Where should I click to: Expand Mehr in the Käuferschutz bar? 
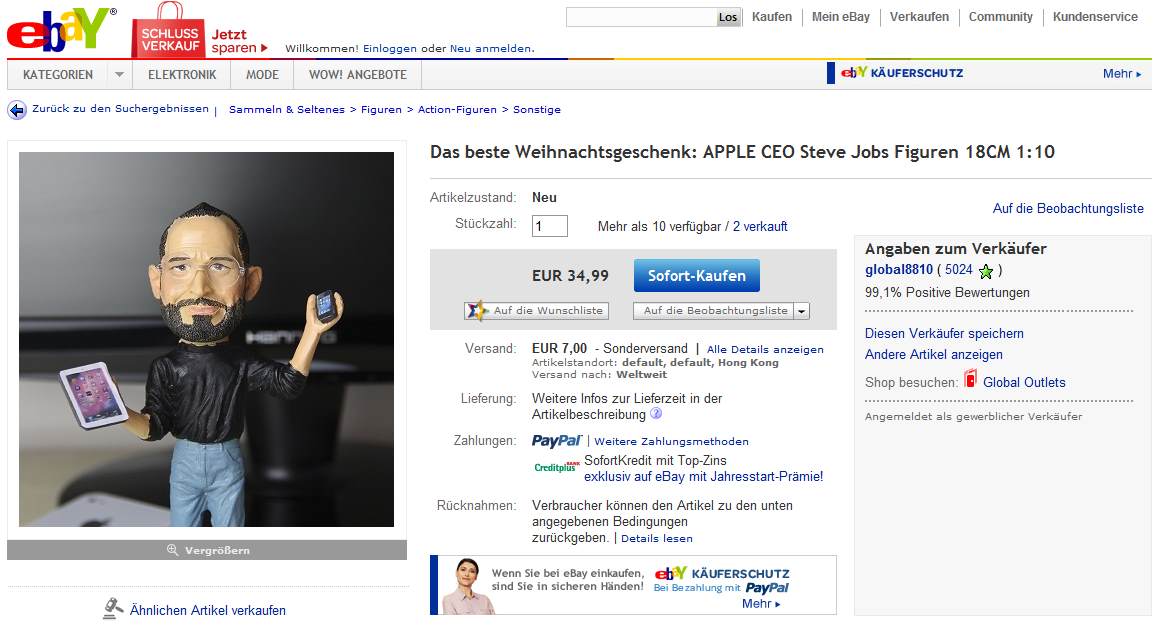(1122, 73)
